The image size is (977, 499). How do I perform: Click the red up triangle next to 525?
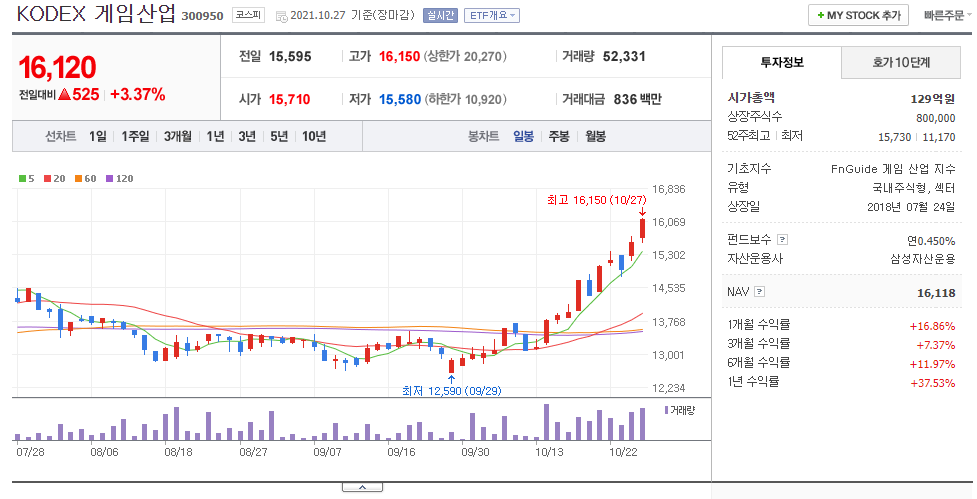pyautogui.click(x=64, y=95)
